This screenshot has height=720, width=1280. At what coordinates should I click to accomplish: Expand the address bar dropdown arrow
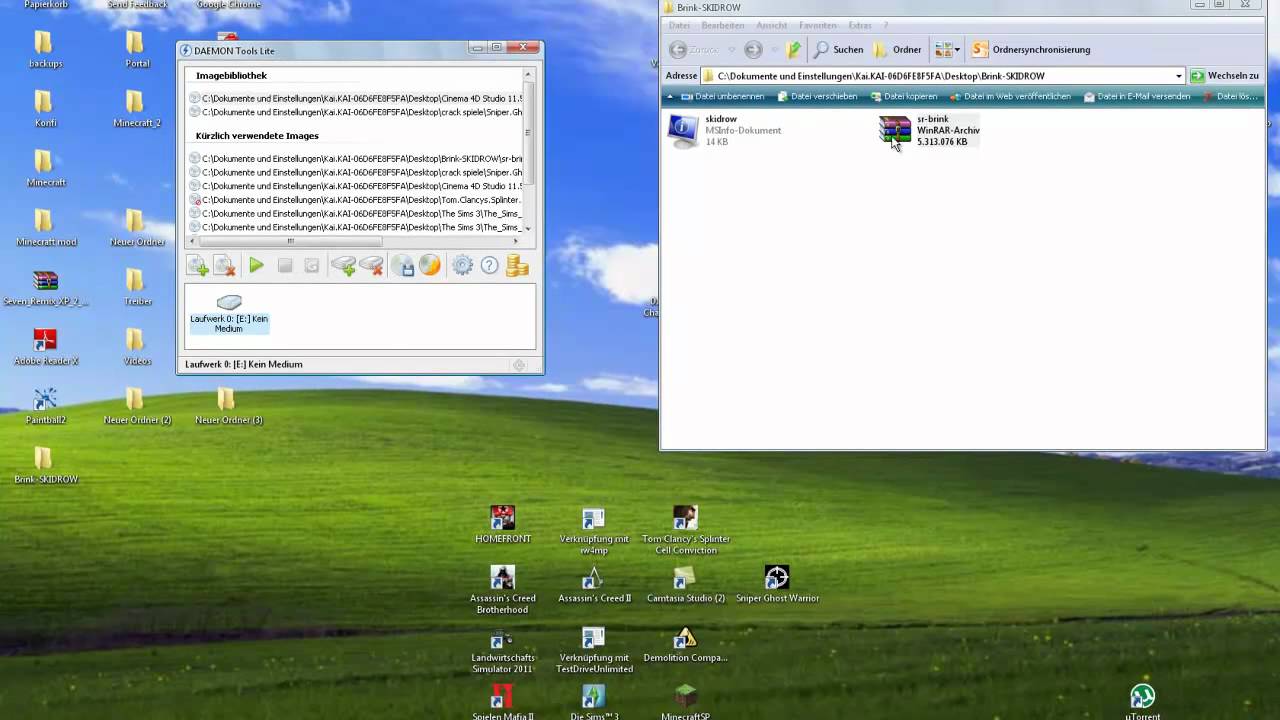tap(1179, 76)
